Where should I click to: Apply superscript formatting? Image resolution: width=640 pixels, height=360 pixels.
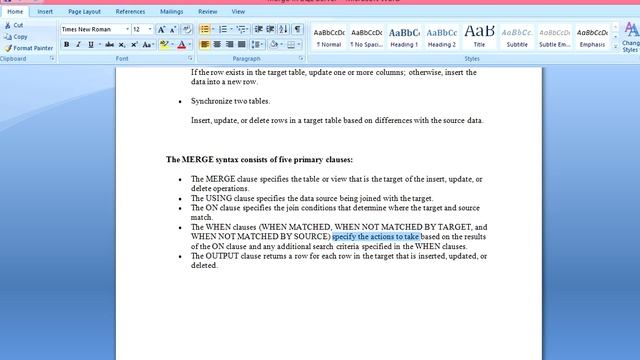pos(134,44)
